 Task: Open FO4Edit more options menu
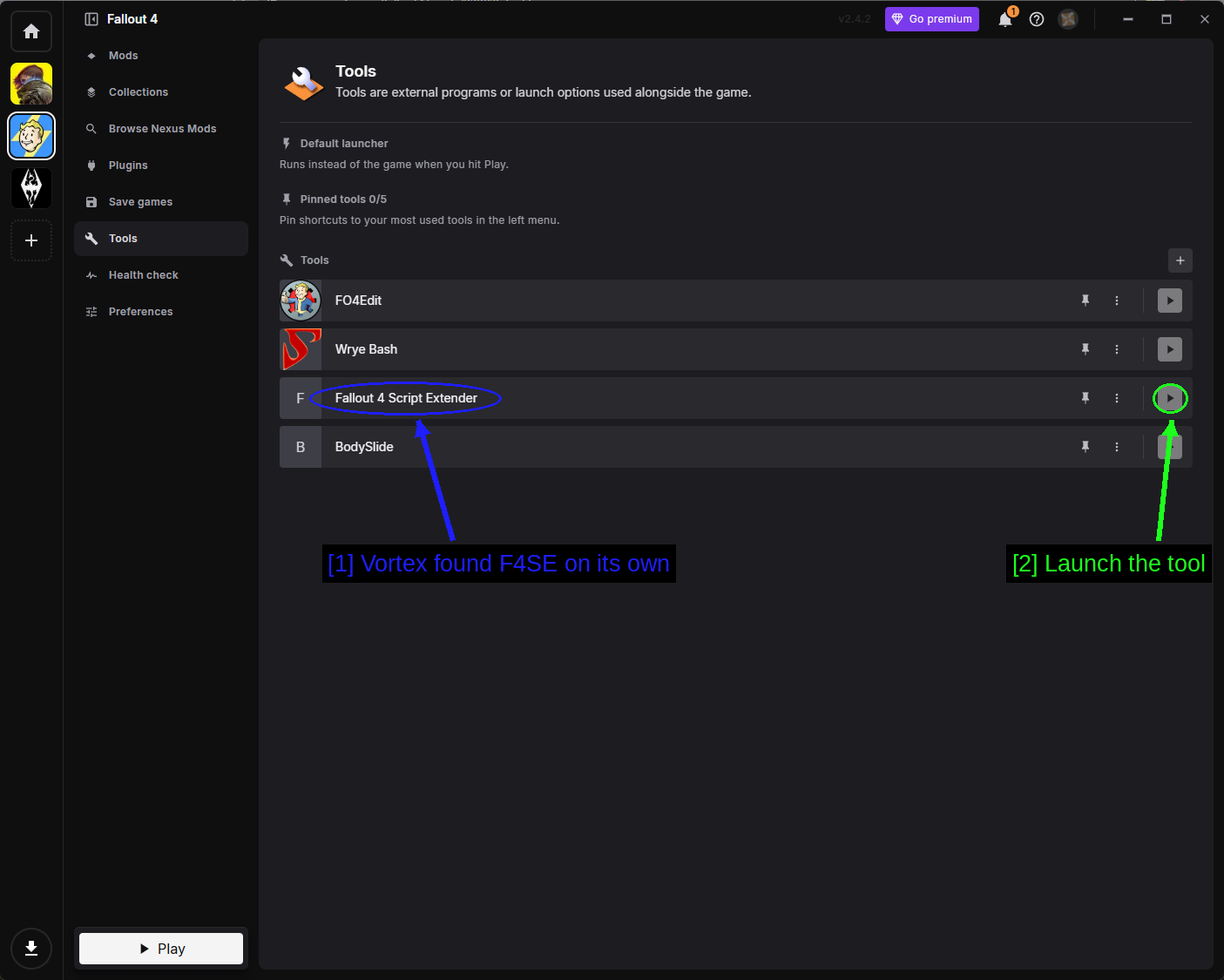click(x=1117, y=301)
